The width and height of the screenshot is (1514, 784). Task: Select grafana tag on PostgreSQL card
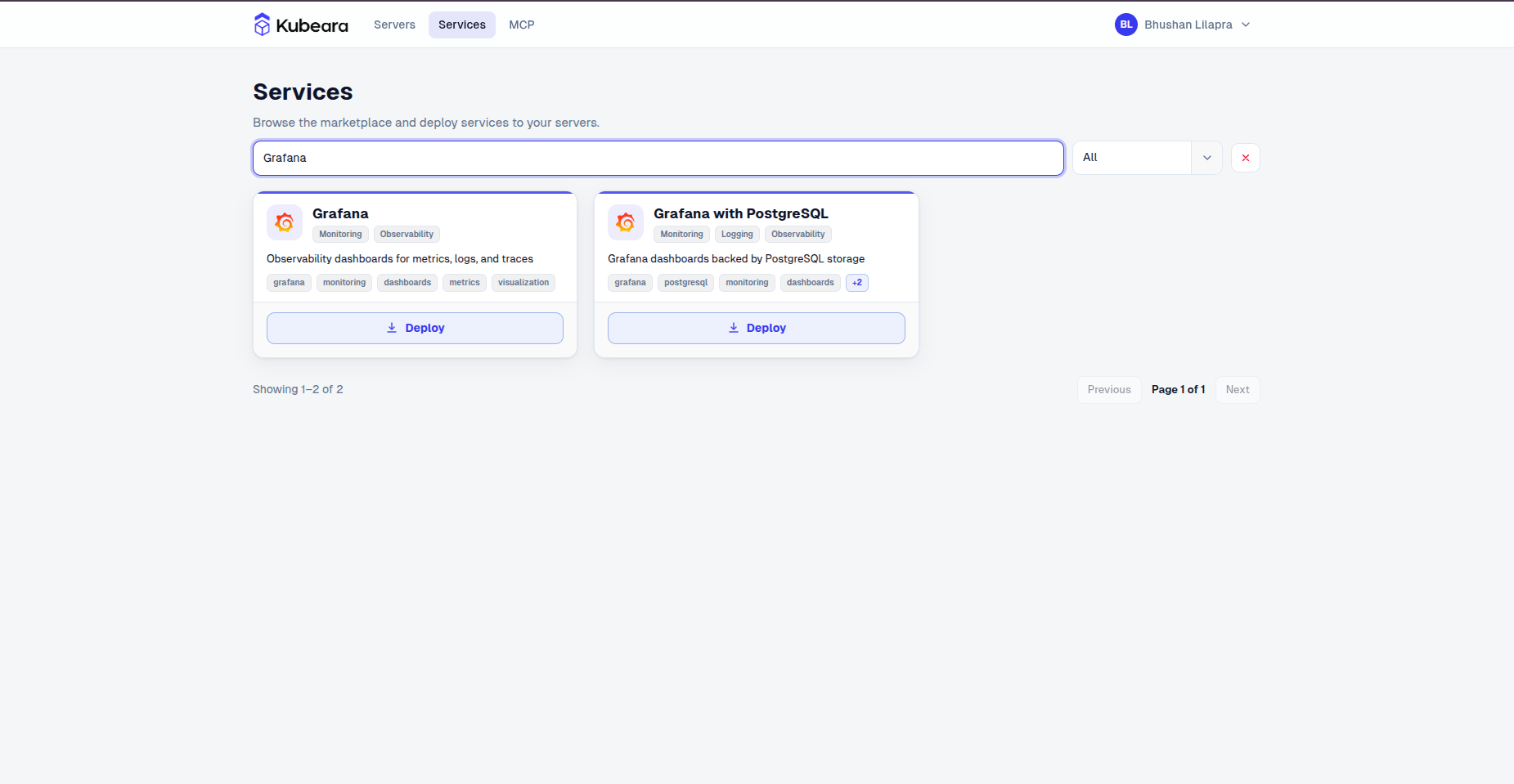point(630,283)
